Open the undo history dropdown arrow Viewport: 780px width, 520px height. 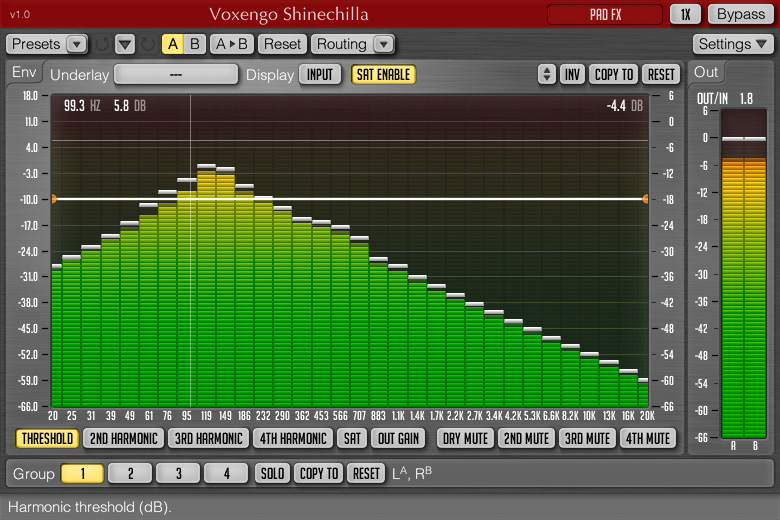click(x=124, y=44)
